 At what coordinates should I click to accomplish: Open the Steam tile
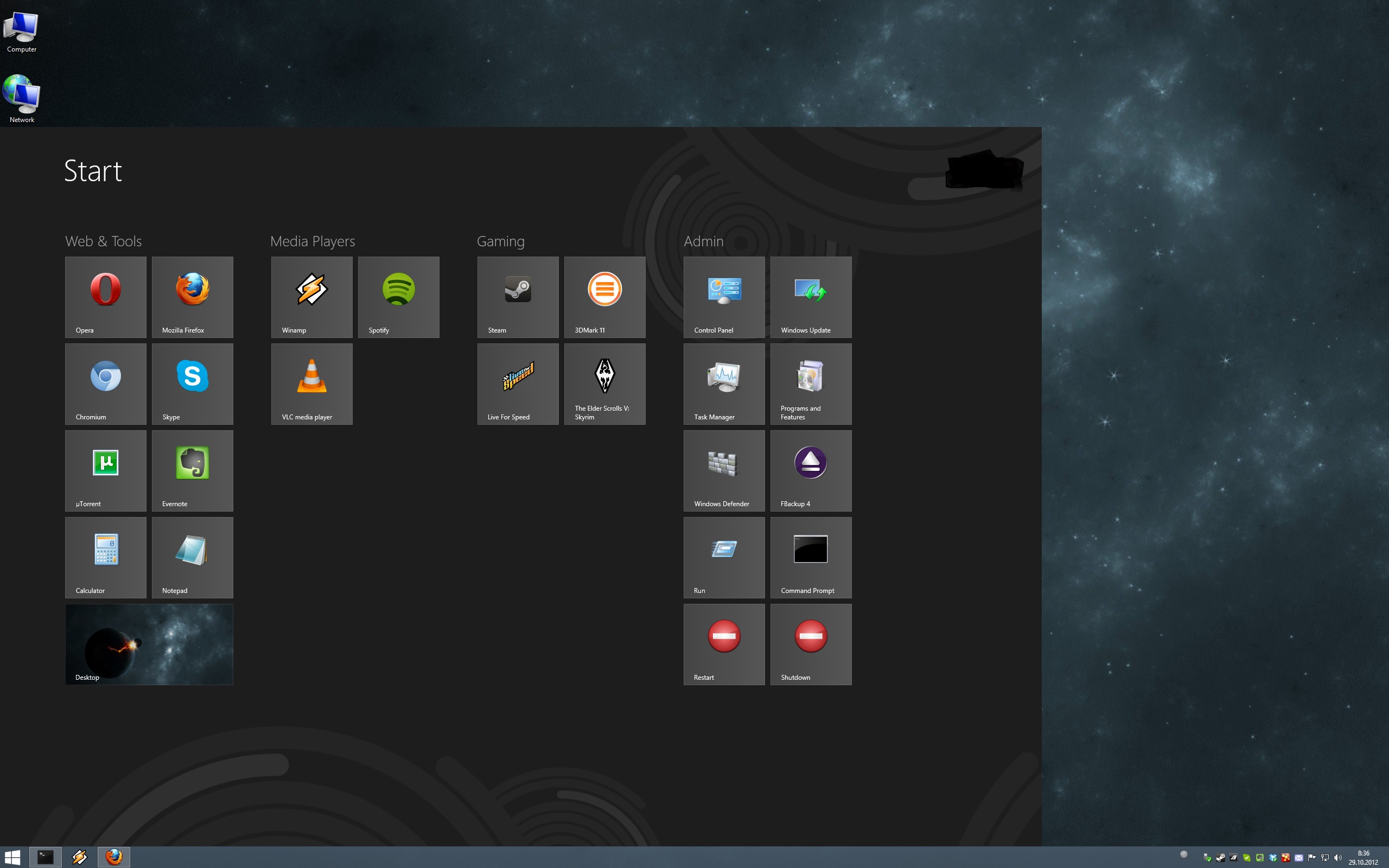[518, 297]
